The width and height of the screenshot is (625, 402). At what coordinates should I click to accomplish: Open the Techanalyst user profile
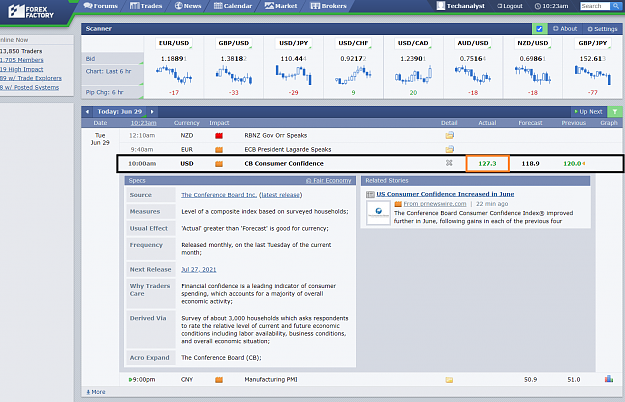point(461,6)
